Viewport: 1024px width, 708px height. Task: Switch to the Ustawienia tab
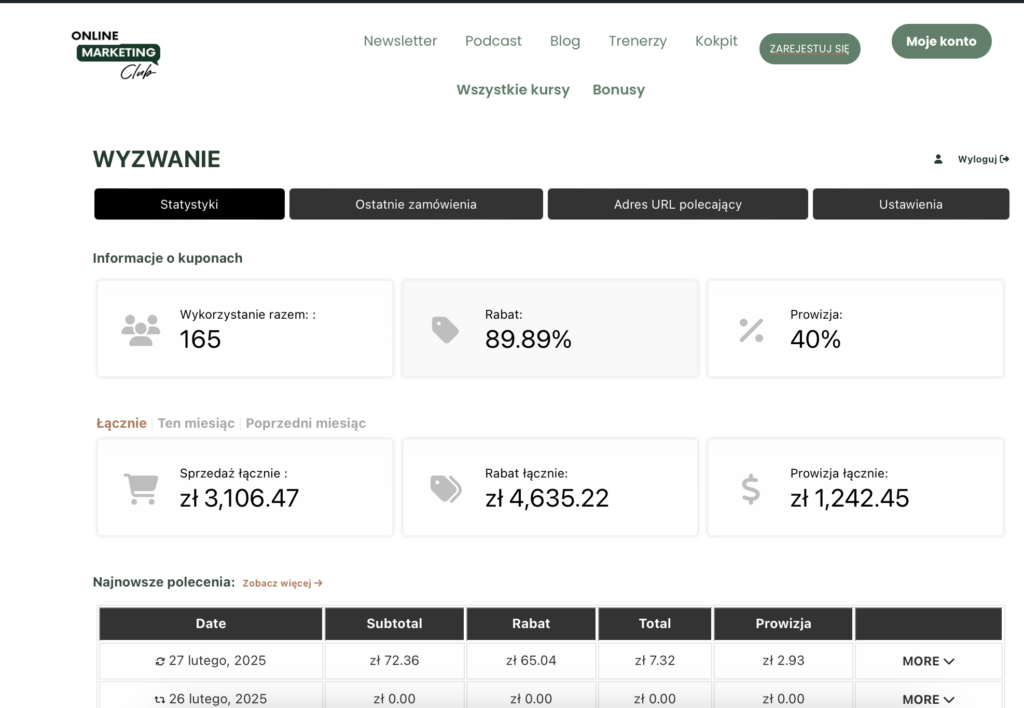pos(910,204)
